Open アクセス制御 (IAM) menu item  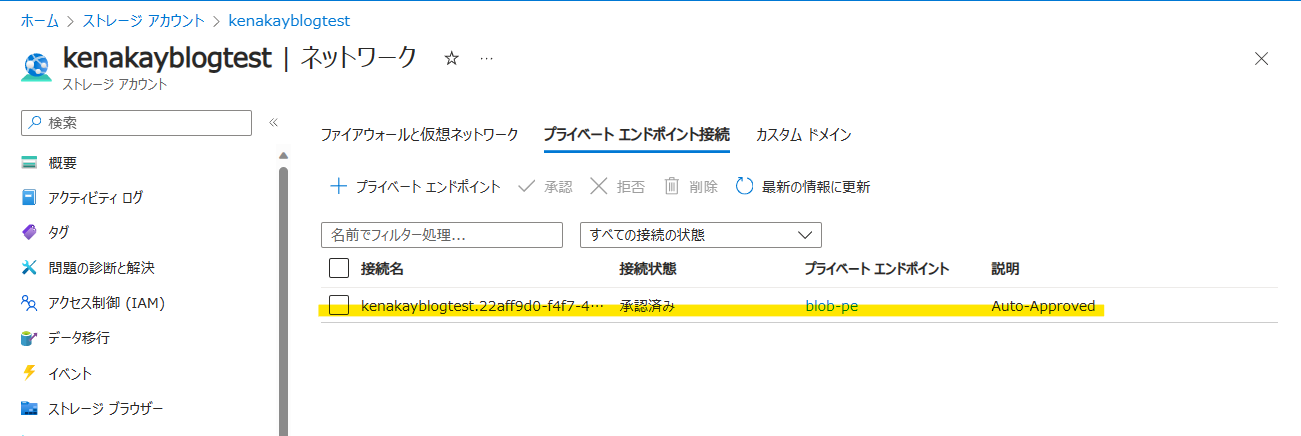106,303
